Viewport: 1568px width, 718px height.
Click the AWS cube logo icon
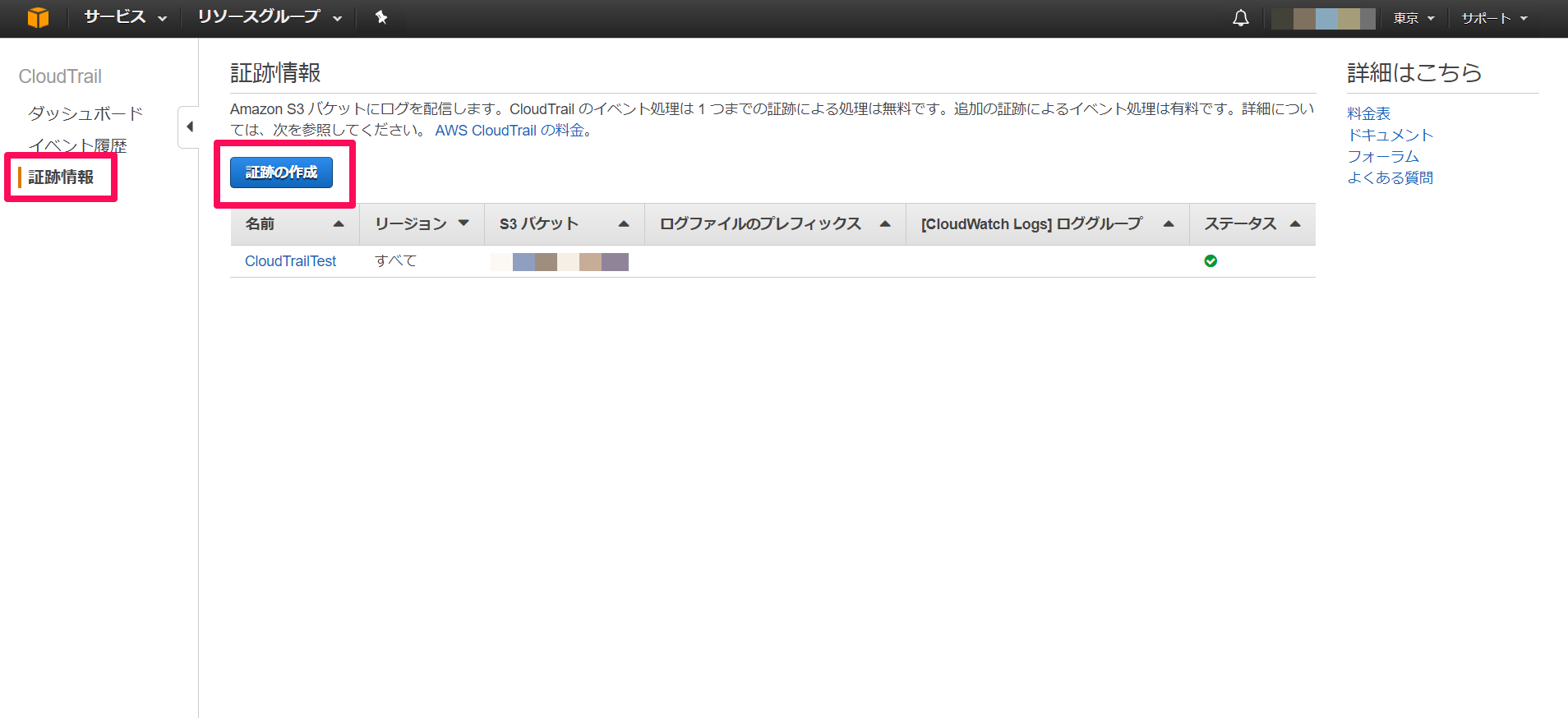click(38, 17)
